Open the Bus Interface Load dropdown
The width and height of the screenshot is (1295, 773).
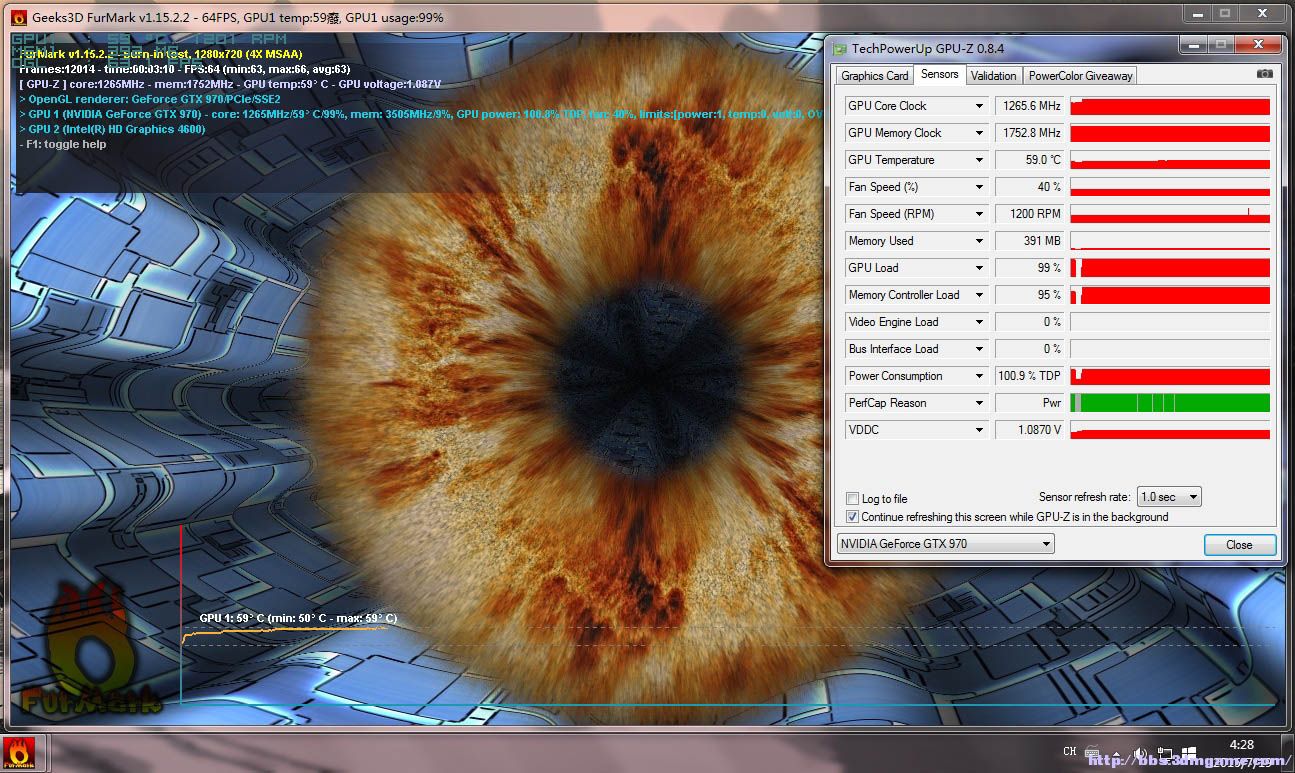click(x=979, y=349)
